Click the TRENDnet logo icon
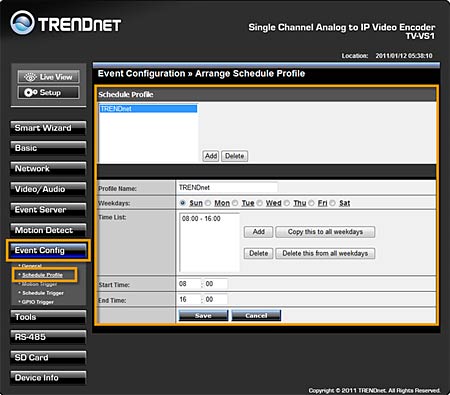Viewport: 450px width, 395px height. coord(22,23)
